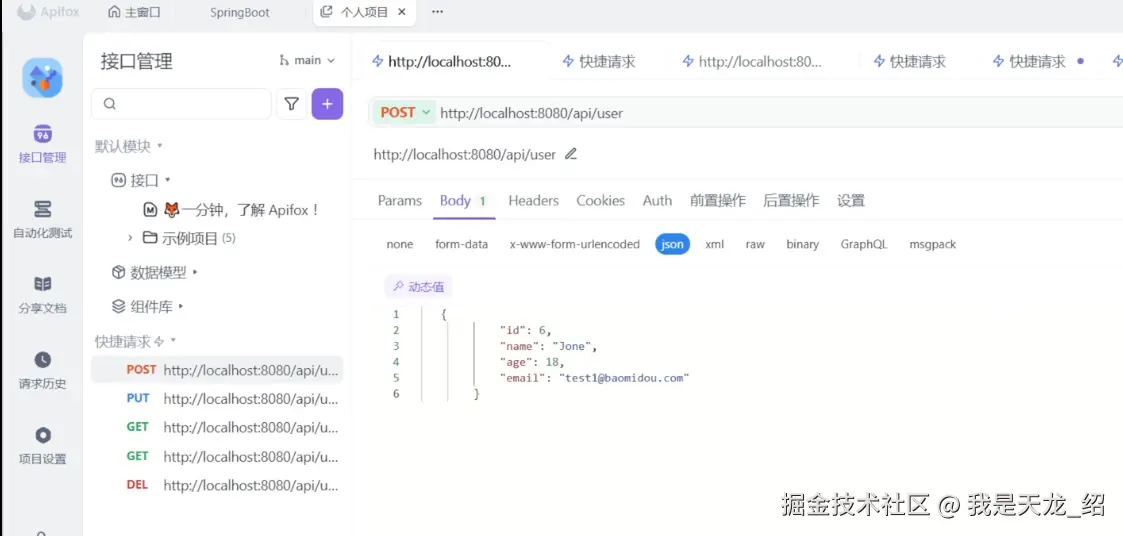
Task: Open the 主窗口 home tab
Action: (135, 12)
